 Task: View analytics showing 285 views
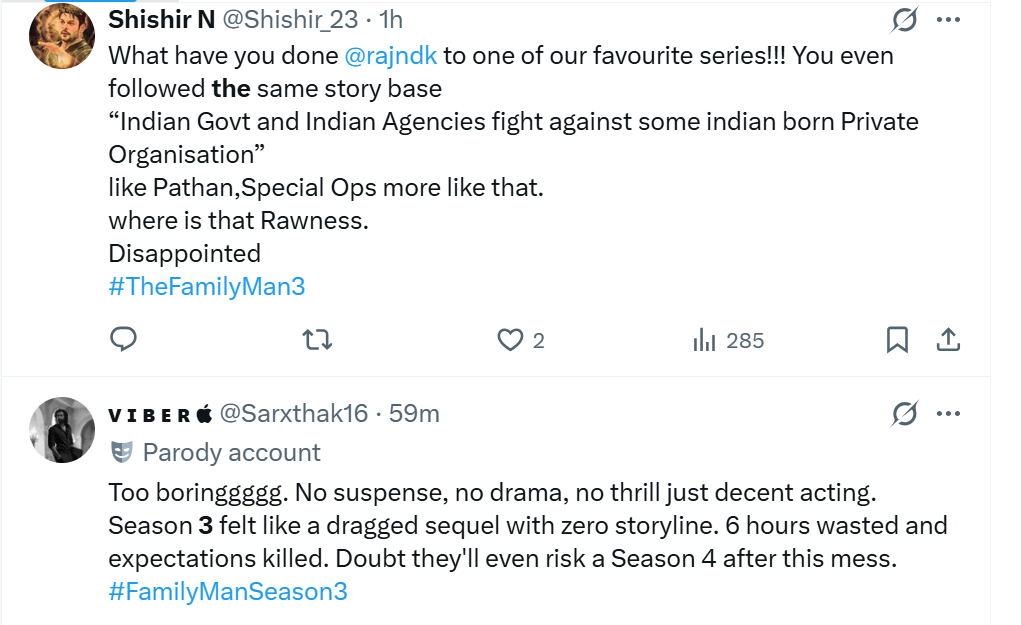coord(728,340)
